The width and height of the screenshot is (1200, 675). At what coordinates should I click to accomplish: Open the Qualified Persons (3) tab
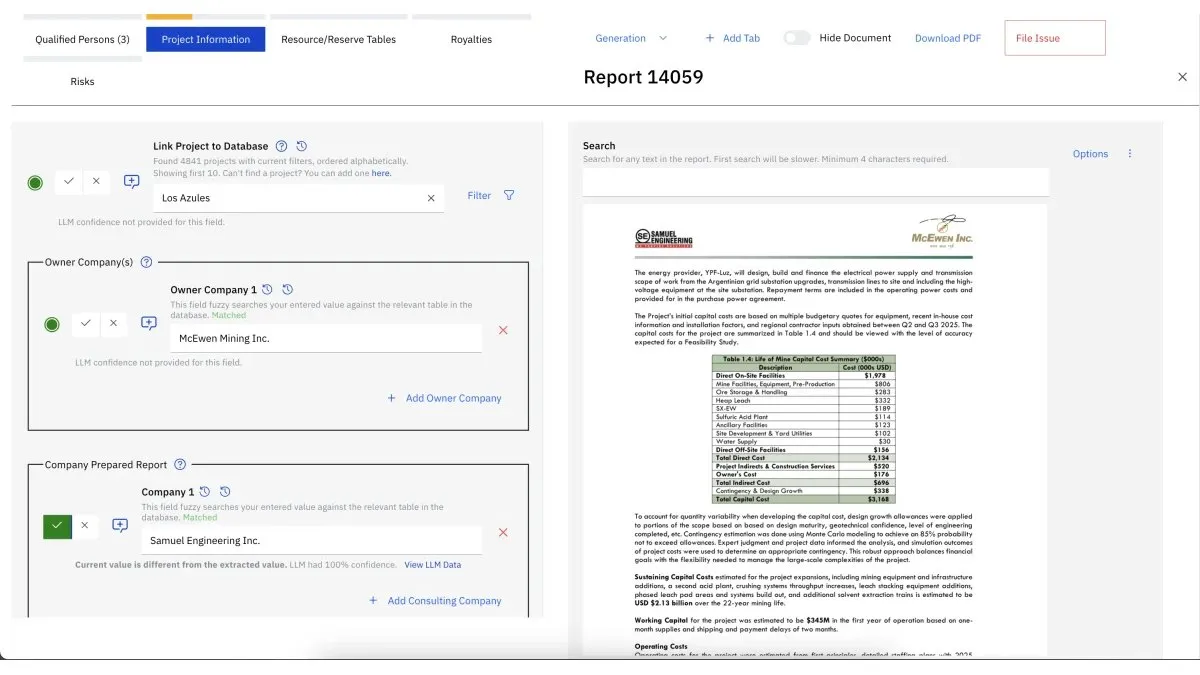[82, 40]
